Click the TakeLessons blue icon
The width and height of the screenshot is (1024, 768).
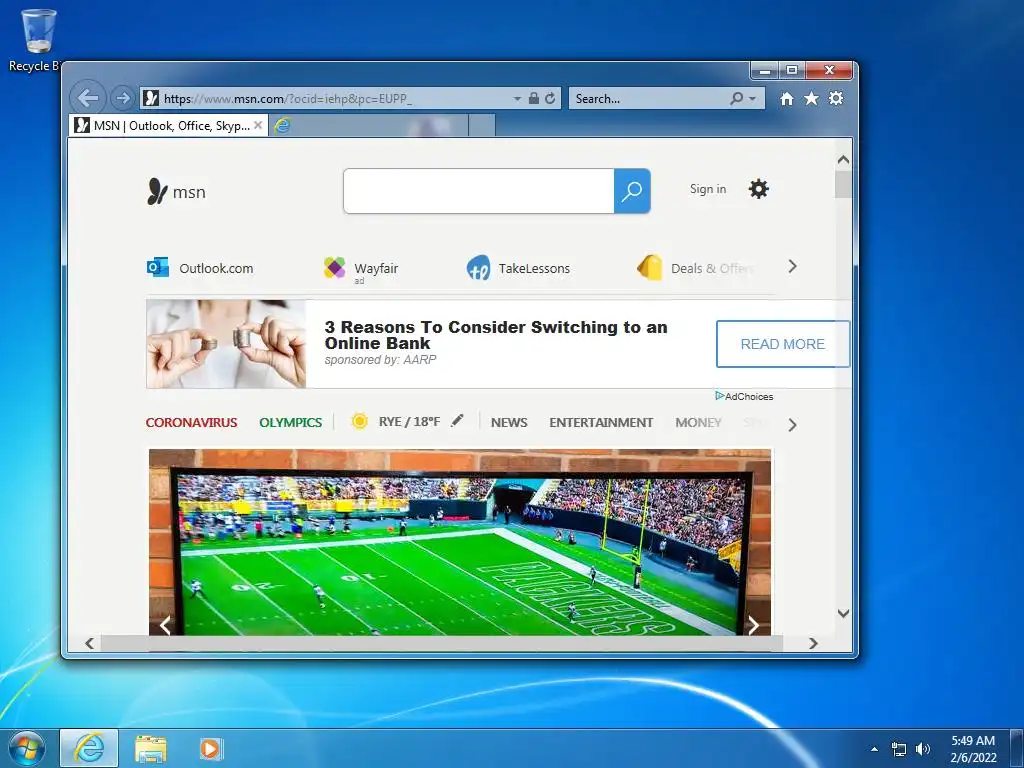(x=478, y=268)
